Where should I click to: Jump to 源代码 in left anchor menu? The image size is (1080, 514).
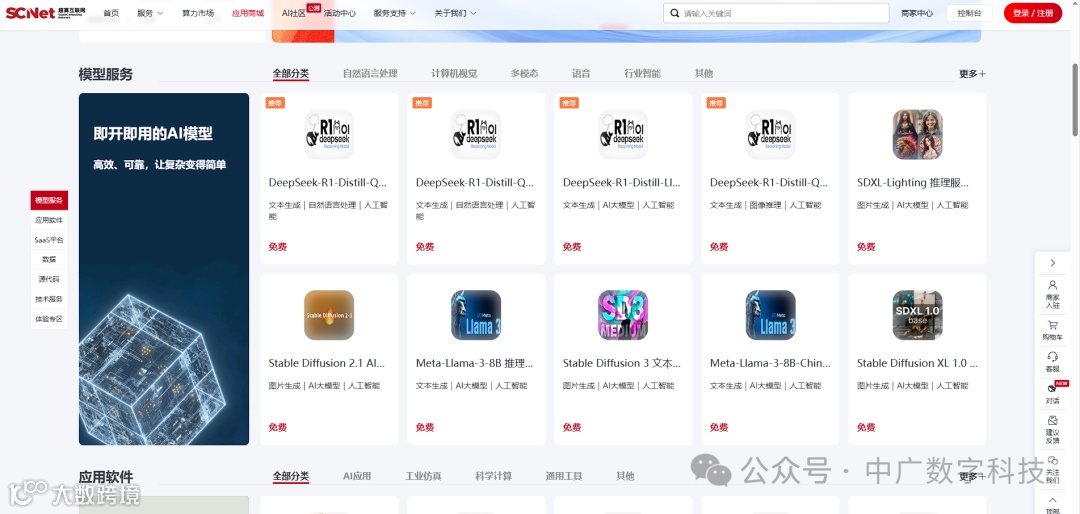[49, 279]
